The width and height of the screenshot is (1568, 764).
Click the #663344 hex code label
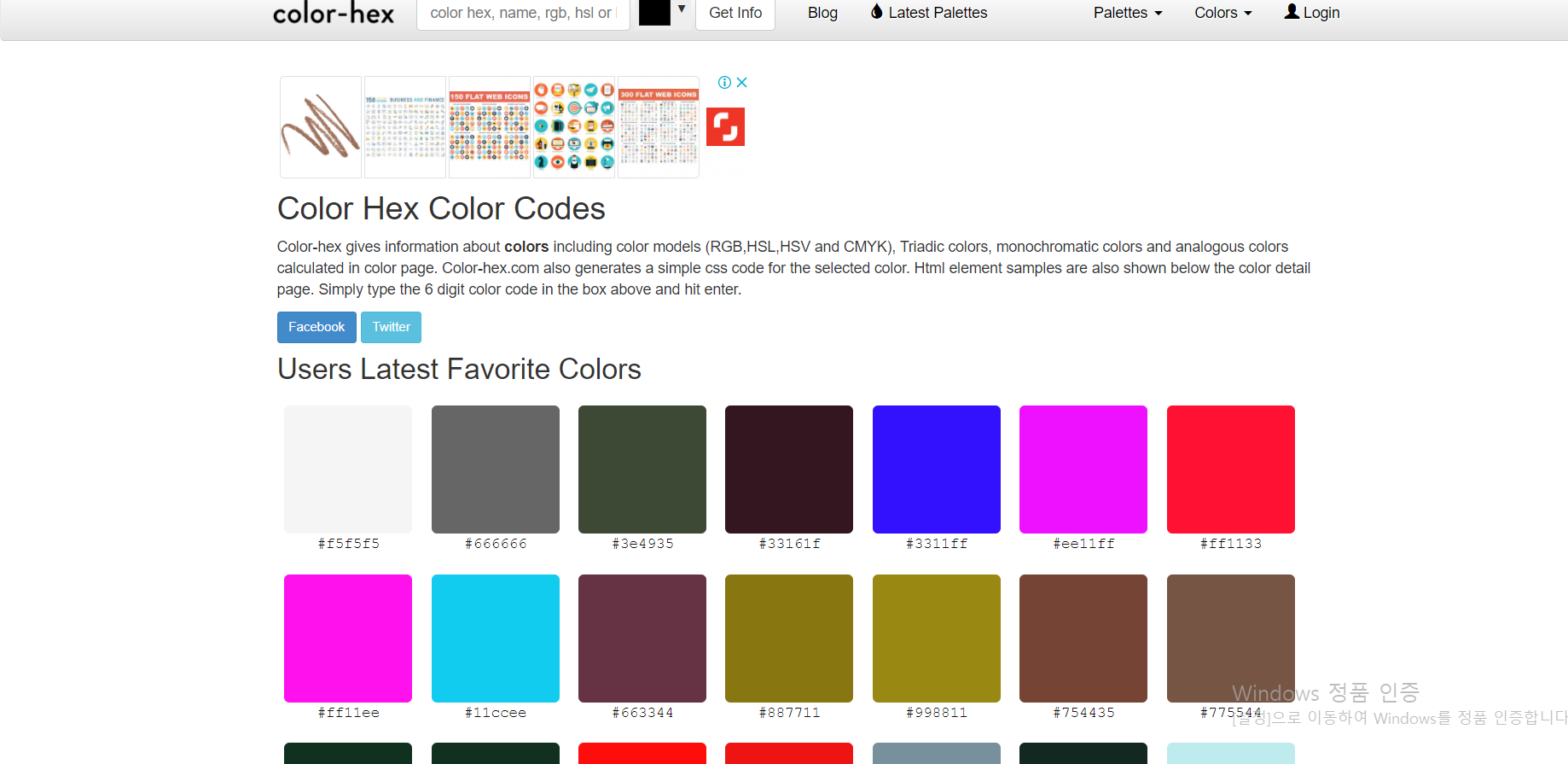(642, 713)
